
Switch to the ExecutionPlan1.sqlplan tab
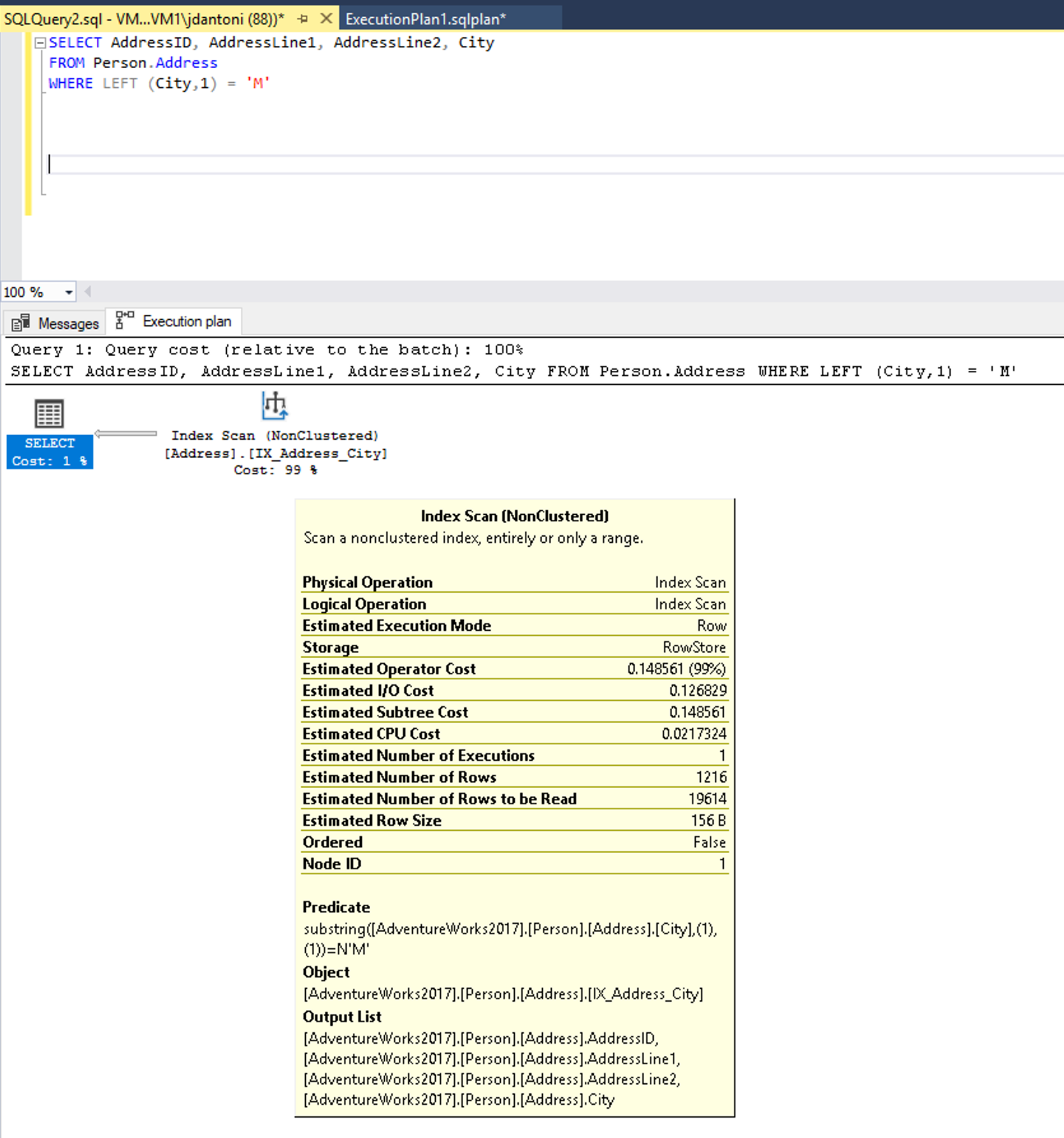coord(426,18)
